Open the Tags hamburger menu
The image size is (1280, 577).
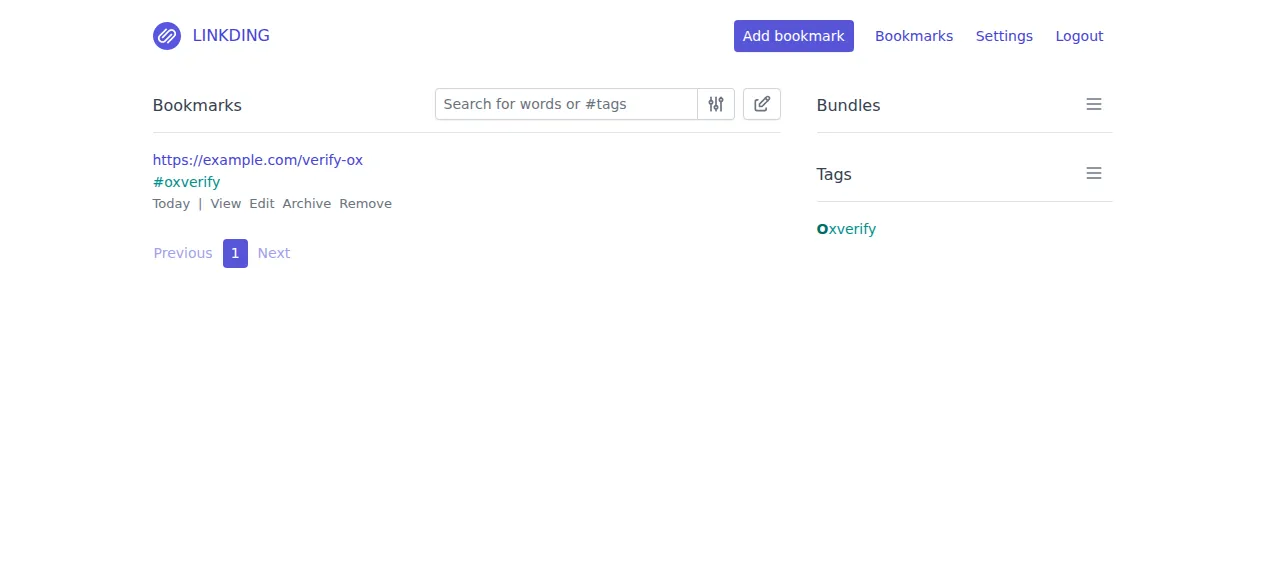[x=1094, y=173]
